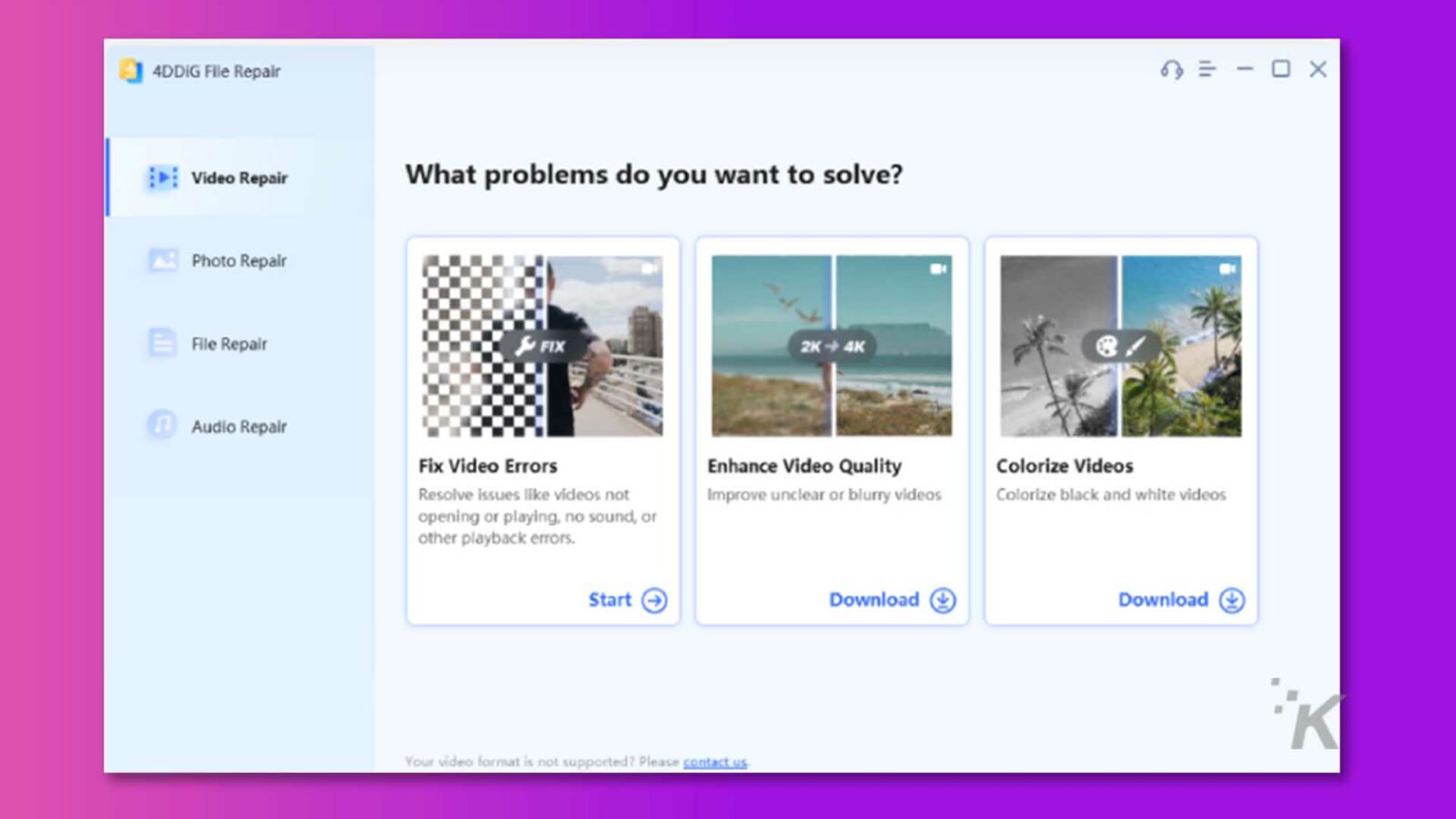The image size is (1456, 819).
Task: Click the Colorize Videos palm tree thumbnail
Action: coord(1121,346)
